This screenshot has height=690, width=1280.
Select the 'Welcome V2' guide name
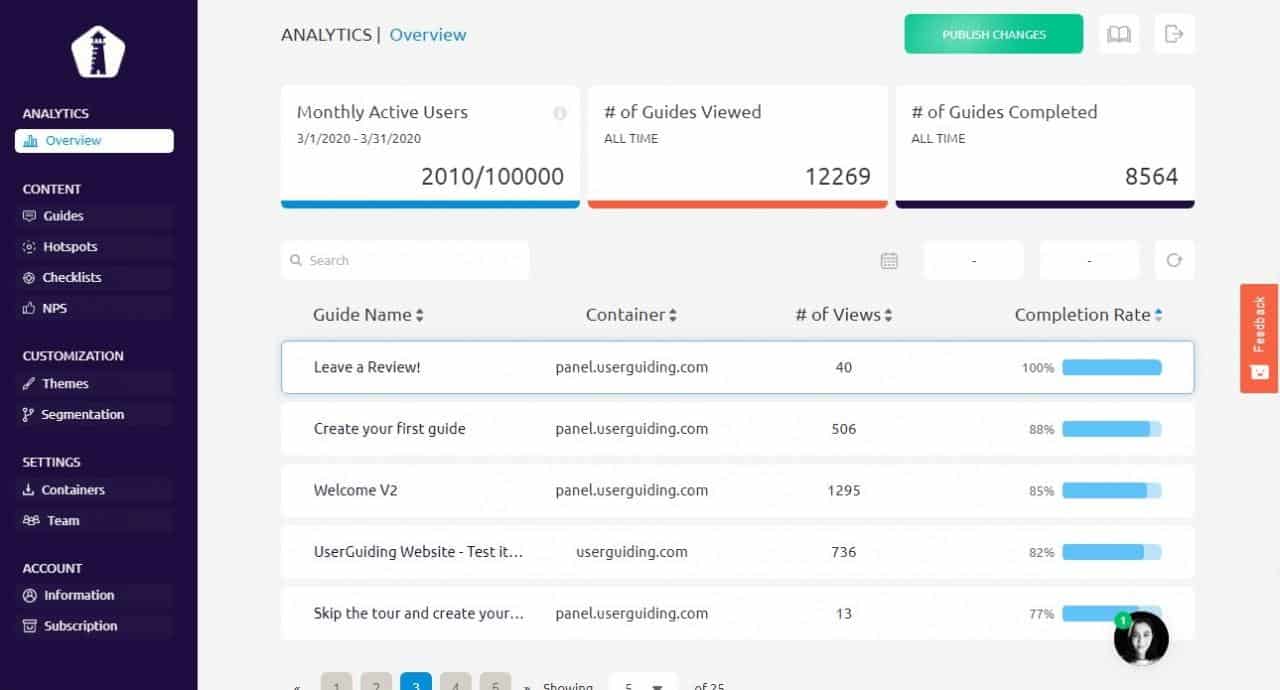point(355,490)
